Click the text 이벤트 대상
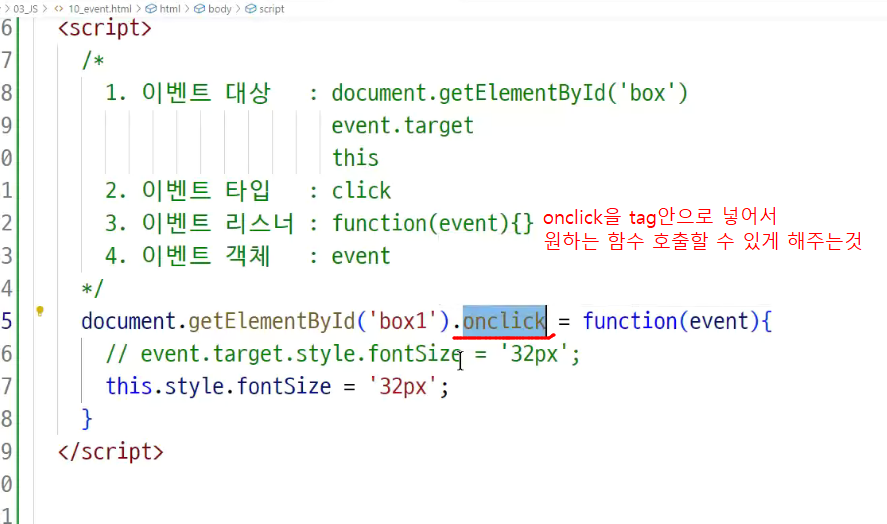887x524 pixels. (206, 93)
